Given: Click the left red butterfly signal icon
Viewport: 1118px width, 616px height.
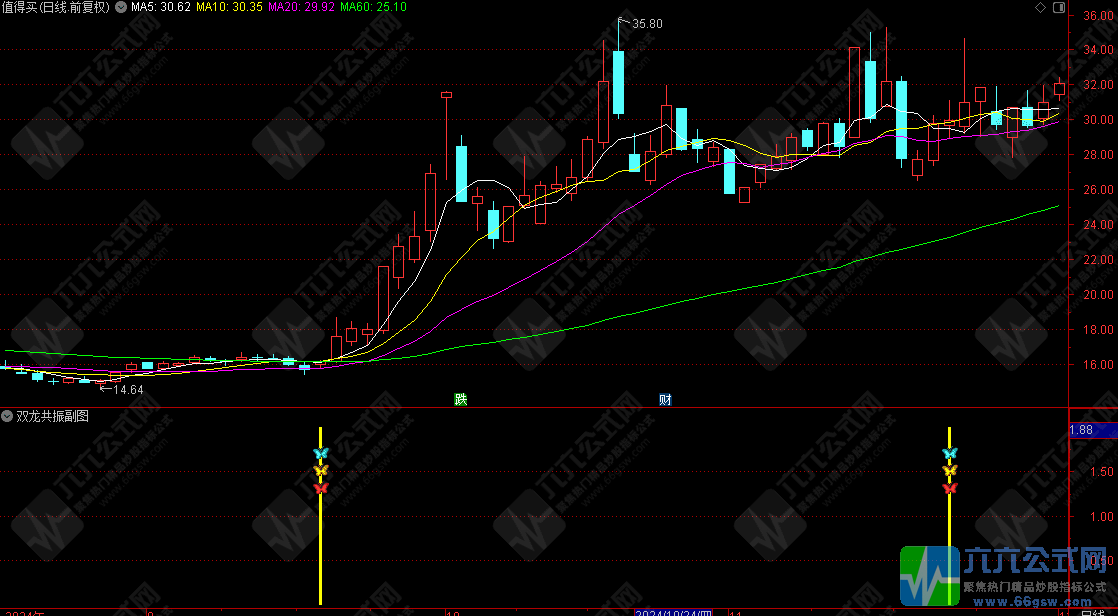Looking at the screenshot, I should coord(320,488).
